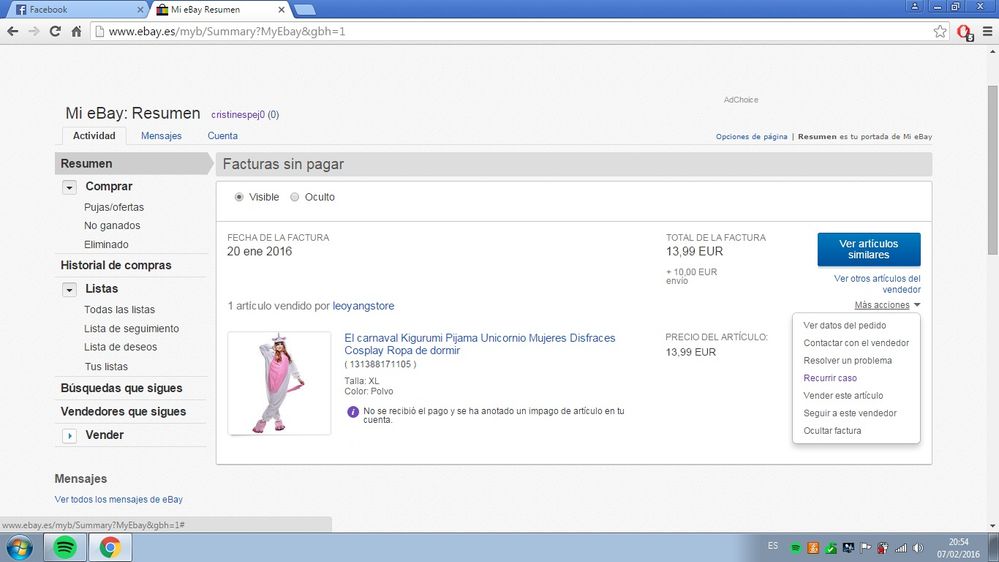Click the browser back arrow
Image resolution: width=999 pixels, height=562 pixels.
(x=13, y=31)
